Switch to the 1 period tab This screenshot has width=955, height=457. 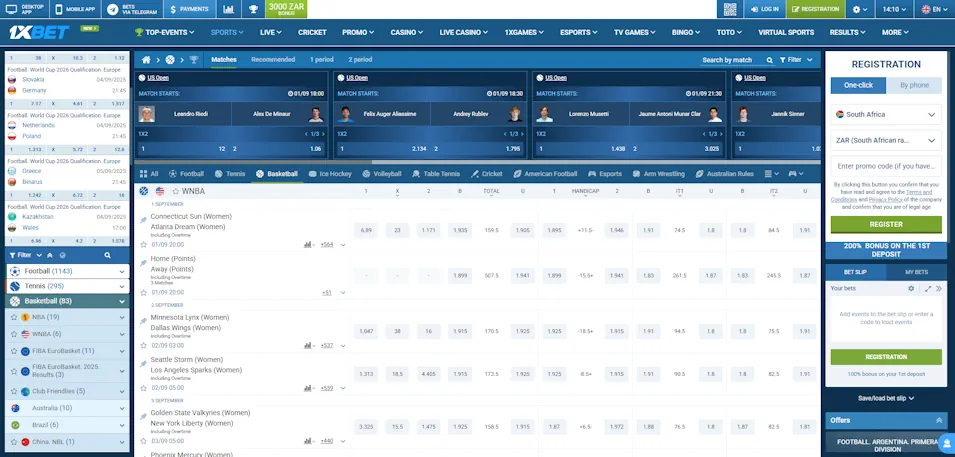(x=322, y=60)
